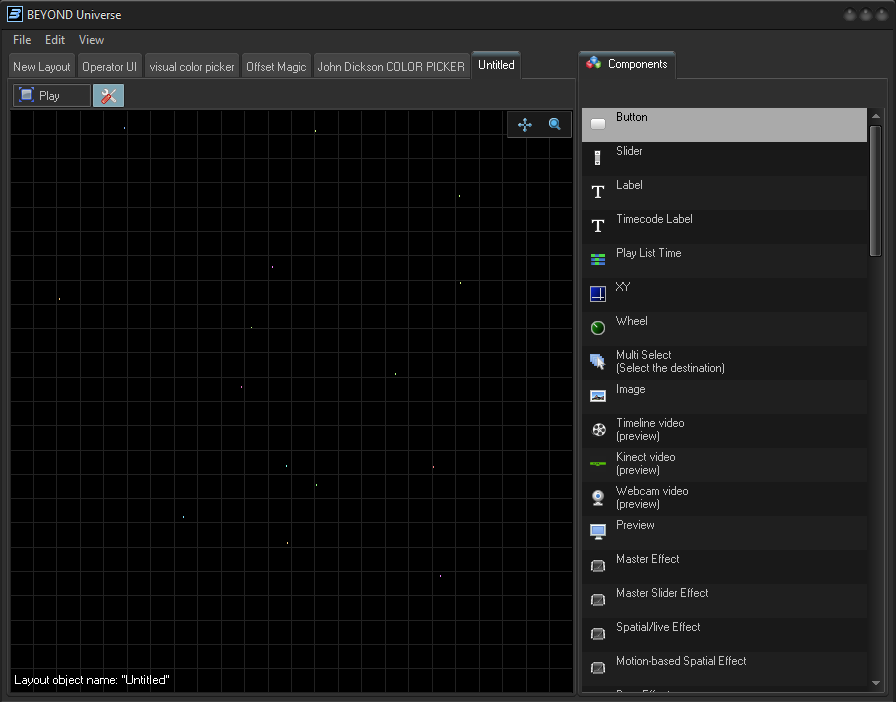
Task: Open the Components panel tab
Action: point(626,64)
